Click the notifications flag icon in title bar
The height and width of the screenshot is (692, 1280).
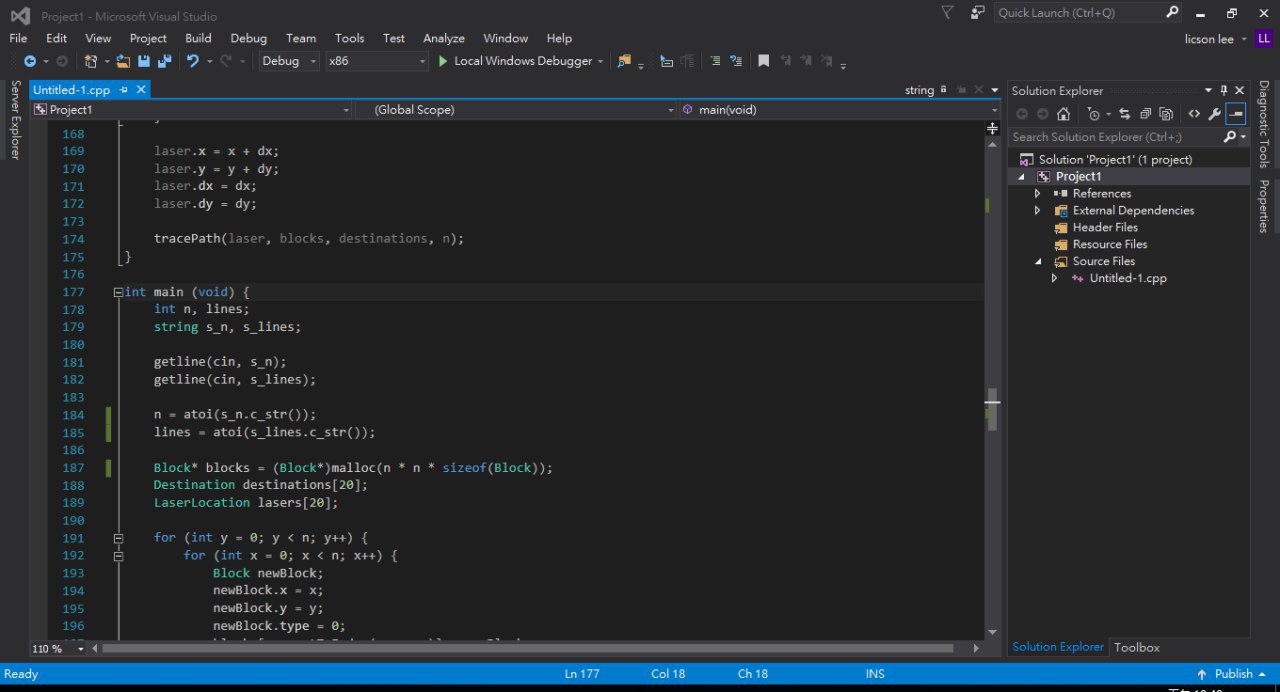(x=948, y=12)
